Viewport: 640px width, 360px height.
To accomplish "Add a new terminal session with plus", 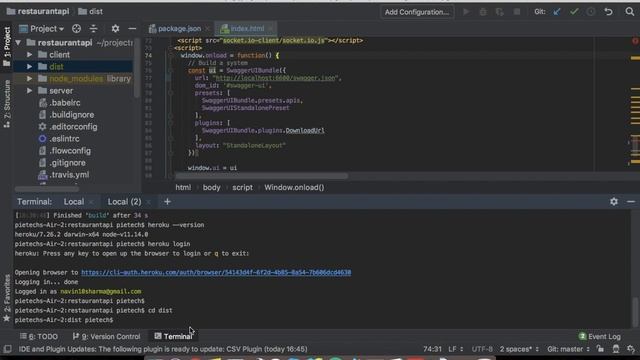I will click(167, 202).
